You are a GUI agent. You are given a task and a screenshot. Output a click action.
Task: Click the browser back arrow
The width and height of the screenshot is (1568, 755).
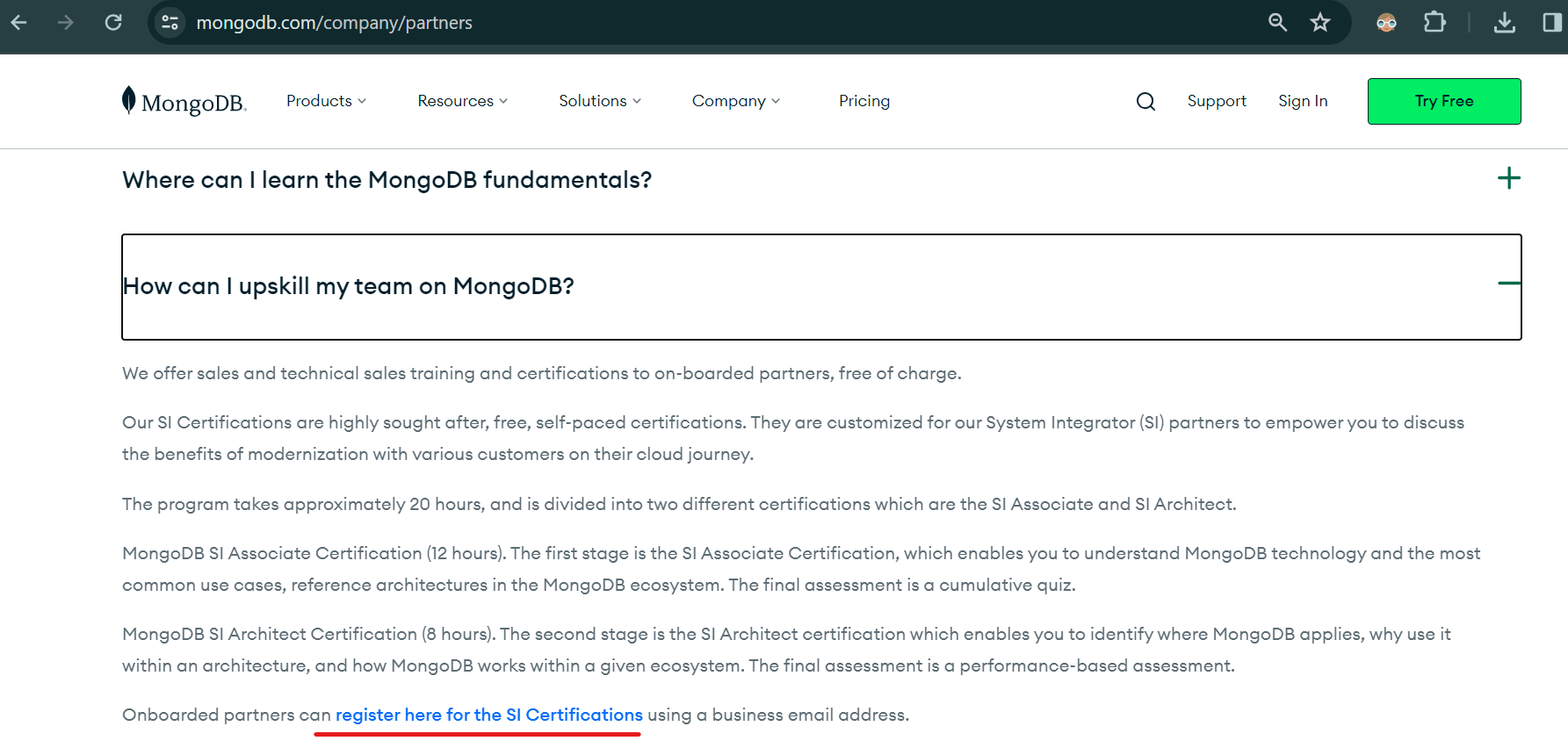19,23
